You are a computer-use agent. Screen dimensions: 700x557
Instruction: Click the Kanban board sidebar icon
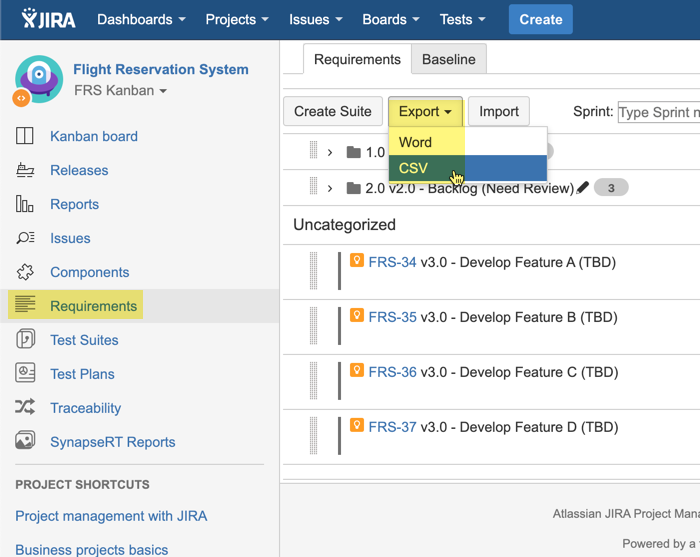click(x=25, y=137)
